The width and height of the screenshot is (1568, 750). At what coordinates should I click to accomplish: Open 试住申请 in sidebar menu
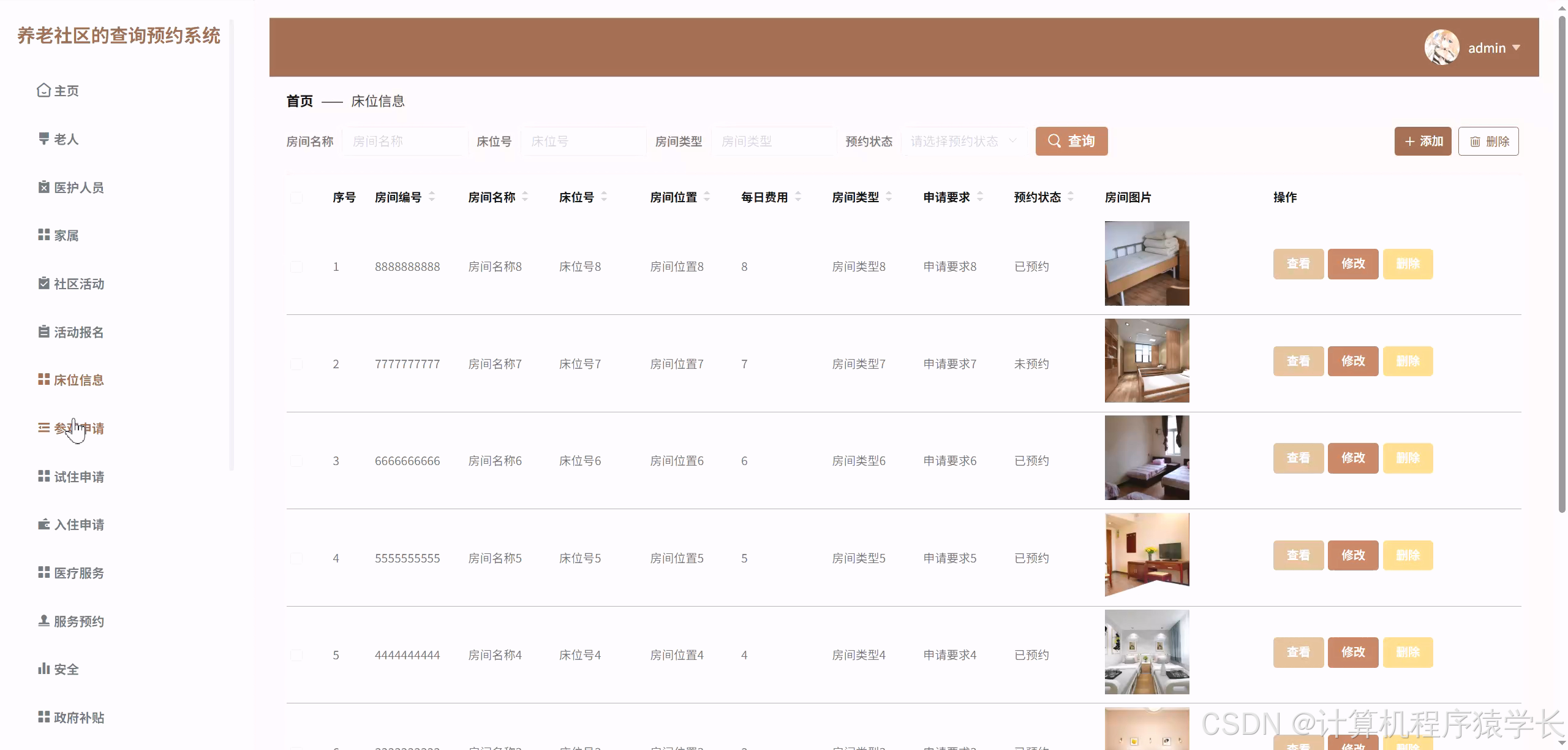pos(78,477)
